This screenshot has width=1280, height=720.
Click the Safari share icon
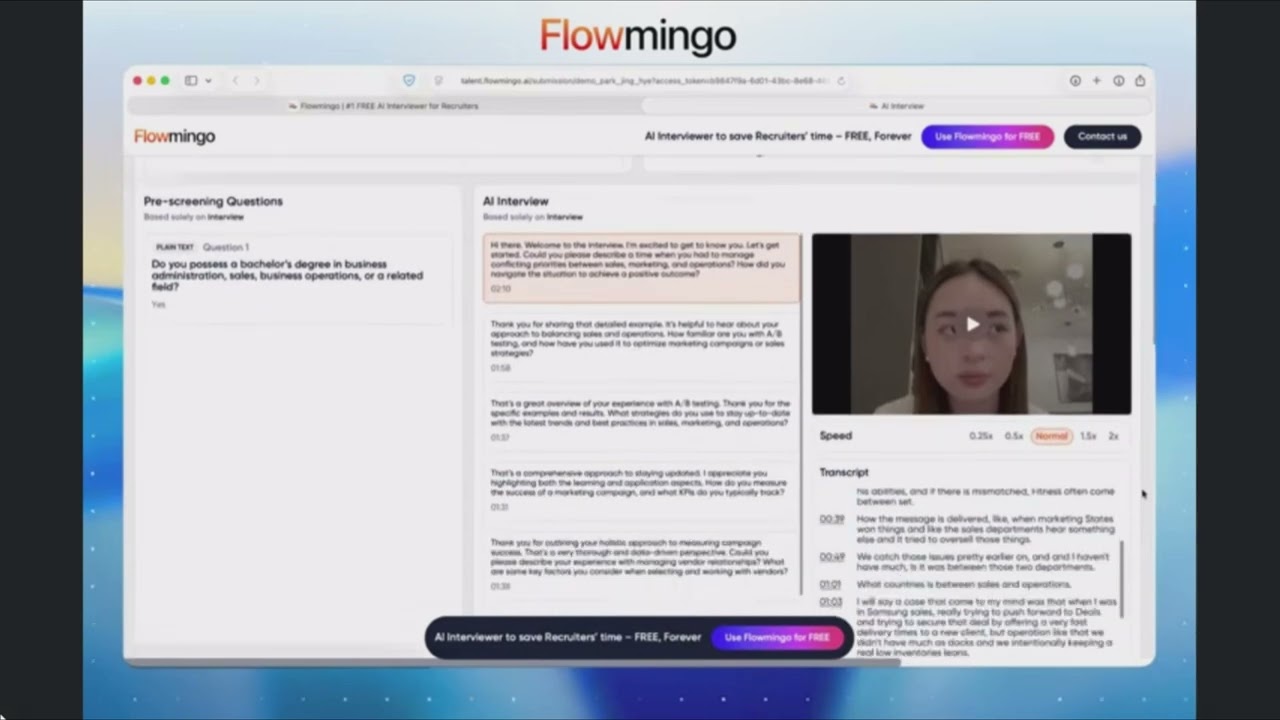coord(1140,81)
